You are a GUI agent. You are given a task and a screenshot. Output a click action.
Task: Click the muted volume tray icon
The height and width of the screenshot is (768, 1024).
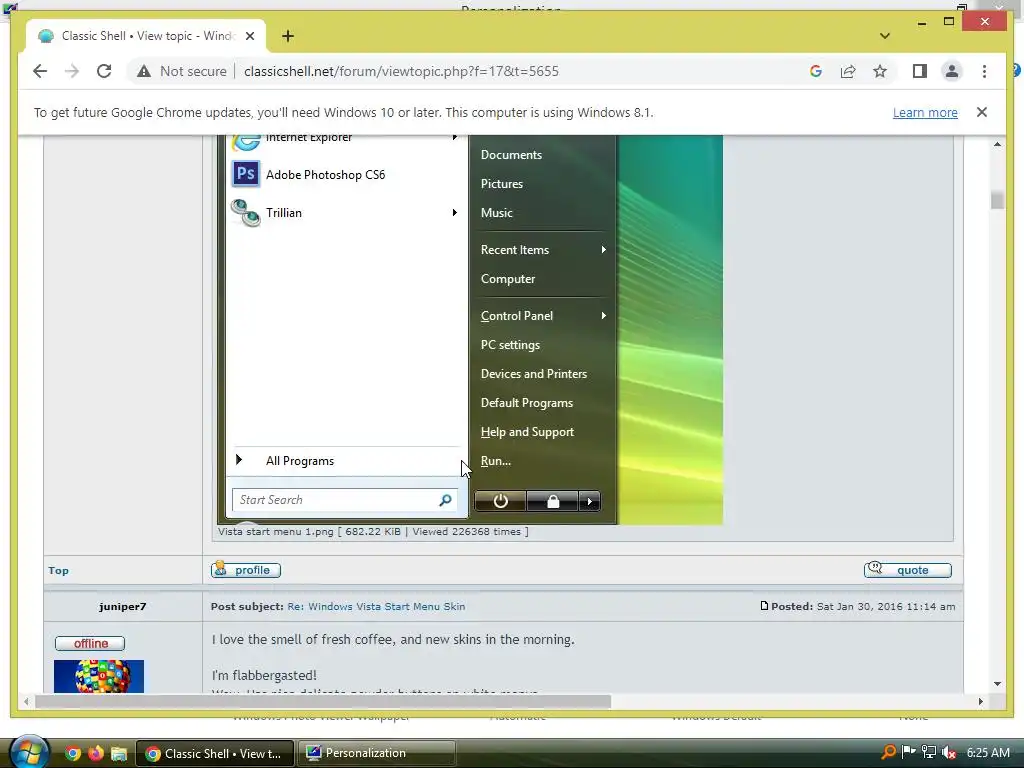(949, 752)
